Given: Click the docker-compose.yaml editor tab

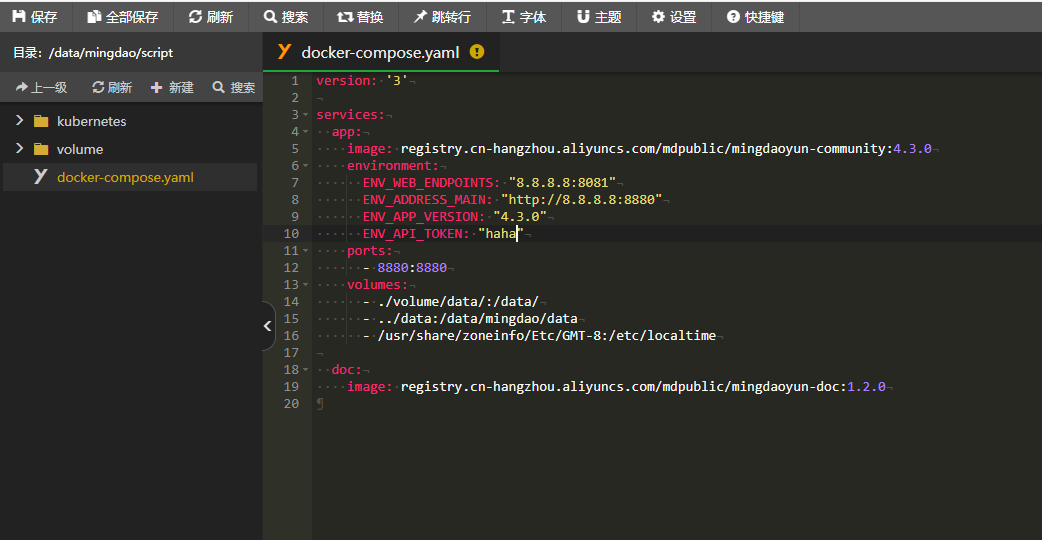Looking at the screenshot, I should [x=380, y=52].
